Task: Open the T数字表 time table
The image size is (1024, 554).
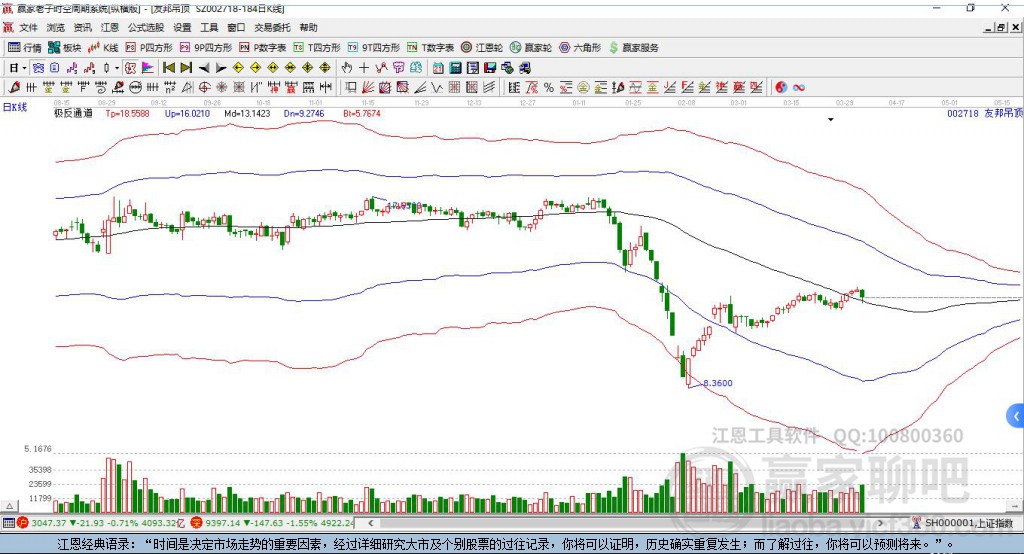Action: pos(430,48)
